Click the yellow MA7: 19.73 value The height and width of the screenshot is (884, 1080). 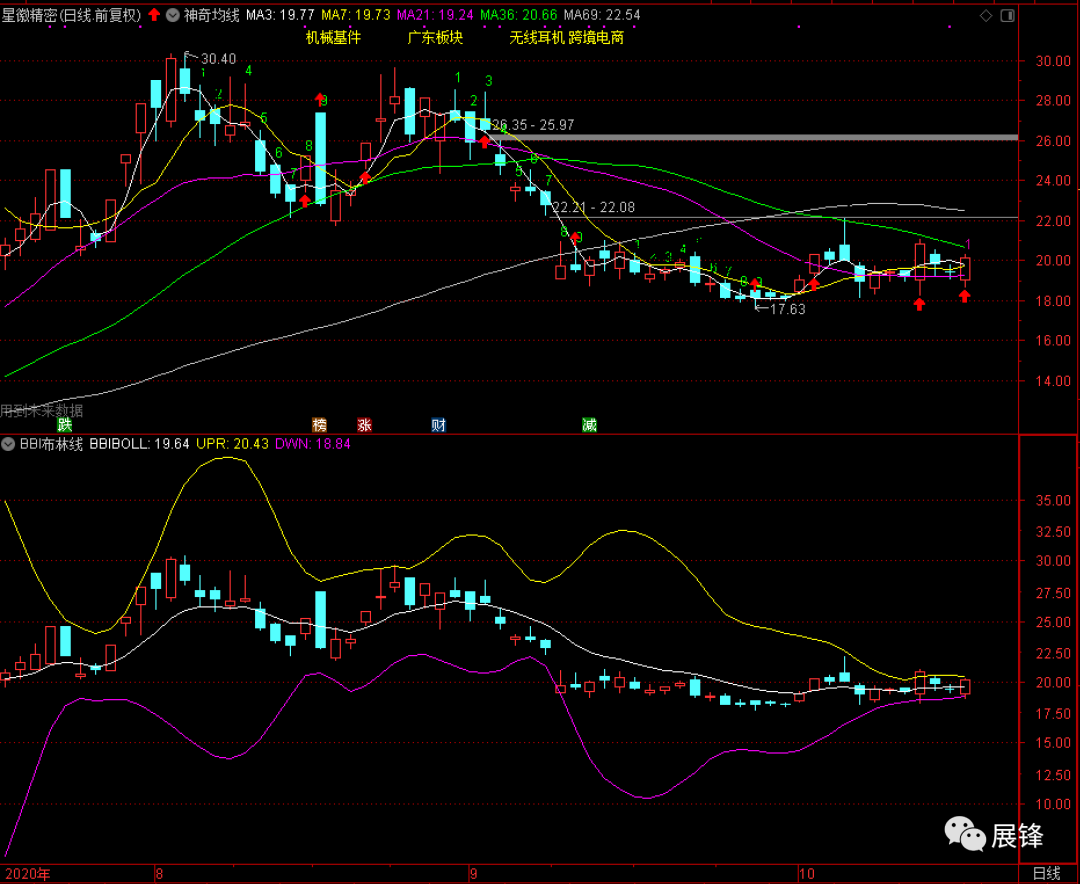[355, 15]
